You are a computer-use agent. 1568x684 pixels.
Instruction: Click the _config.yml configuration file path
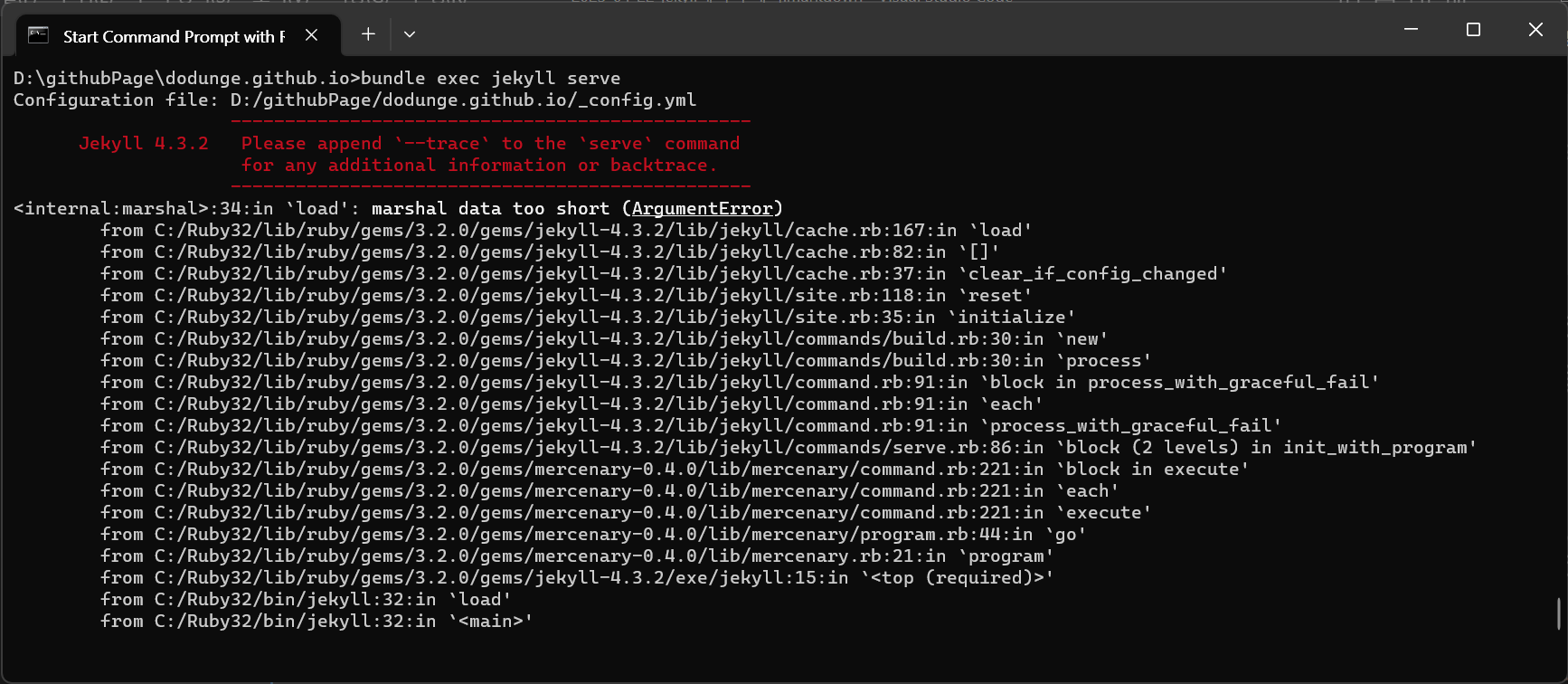[463, 100]
